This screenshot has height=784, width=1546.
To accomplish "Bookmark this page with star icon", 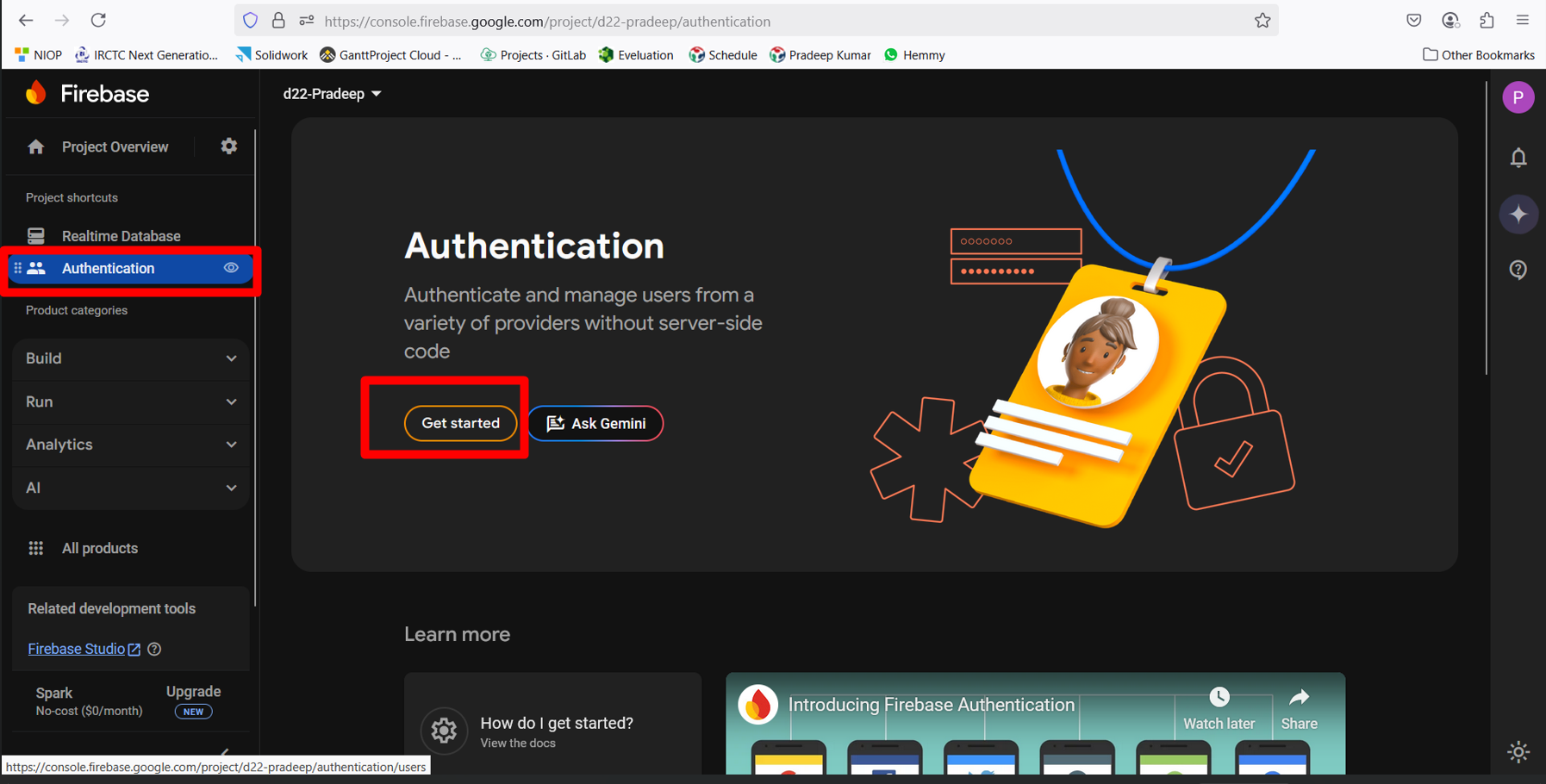I will pos(1262,21).
